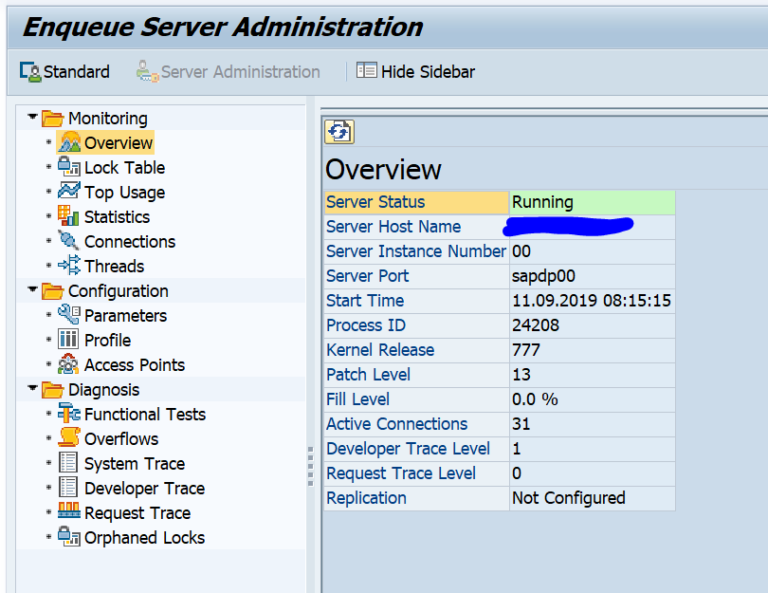The image size is (768, 593).
Task: Open Developer Trace in the tree
Action: [x=144, y=488]
